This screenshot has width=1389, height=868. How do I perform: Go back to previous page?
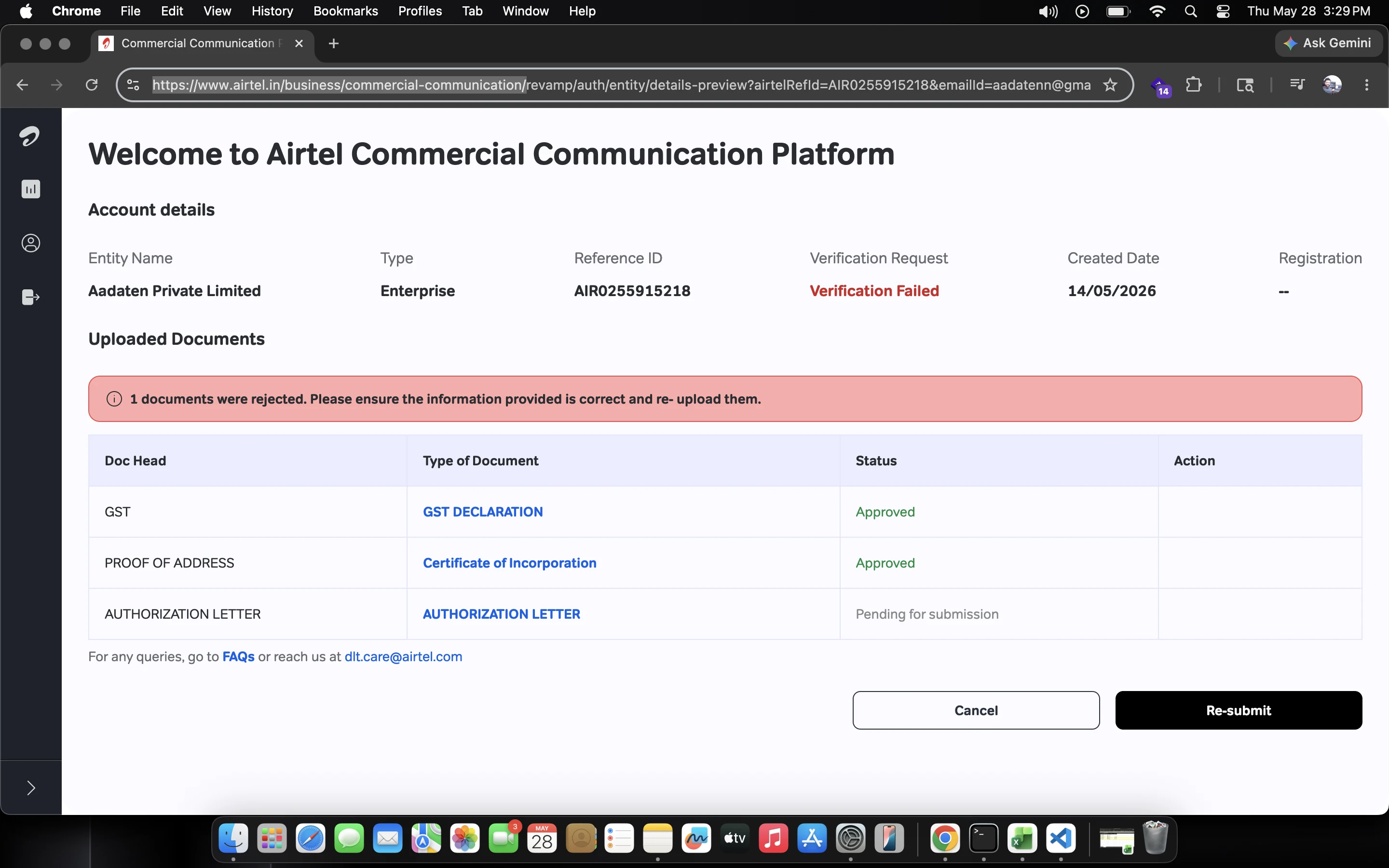[22, 85]
